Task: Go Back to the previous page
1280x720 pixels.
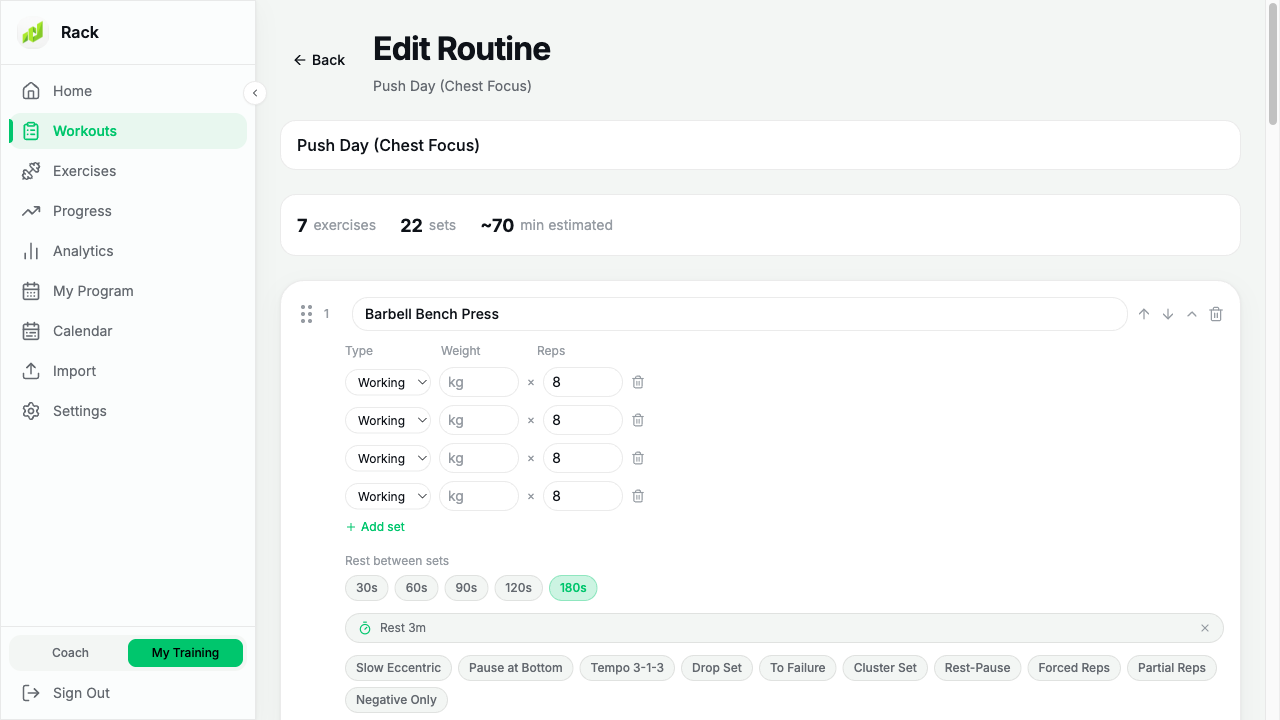Action: point(319,60)
